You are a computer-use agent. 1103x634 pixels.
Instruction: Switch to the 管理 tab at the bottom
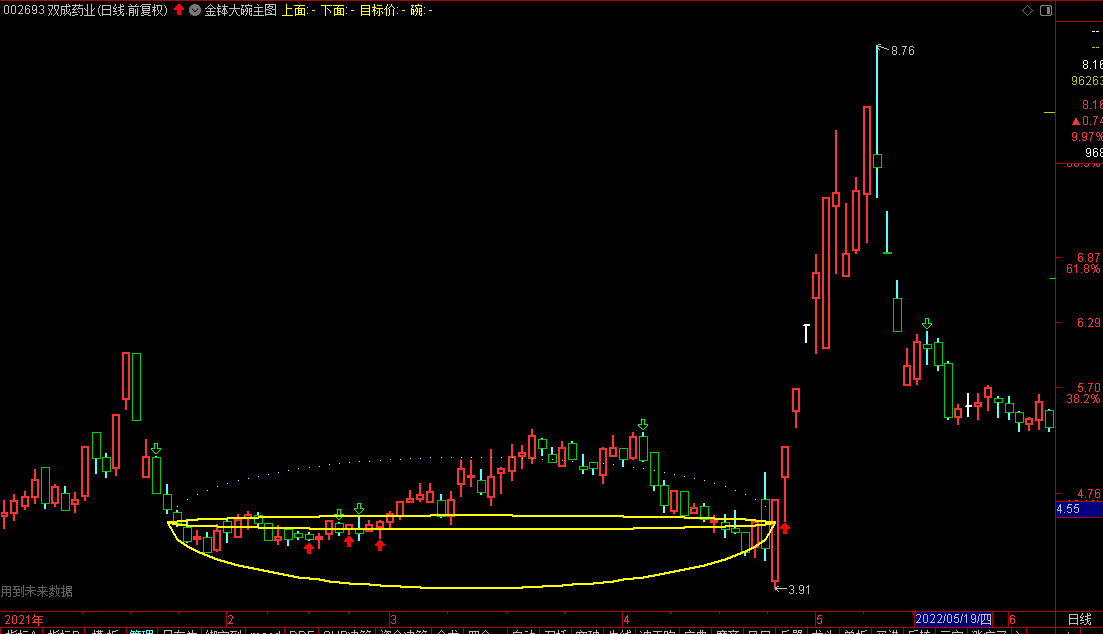click(x=141, y=631)
